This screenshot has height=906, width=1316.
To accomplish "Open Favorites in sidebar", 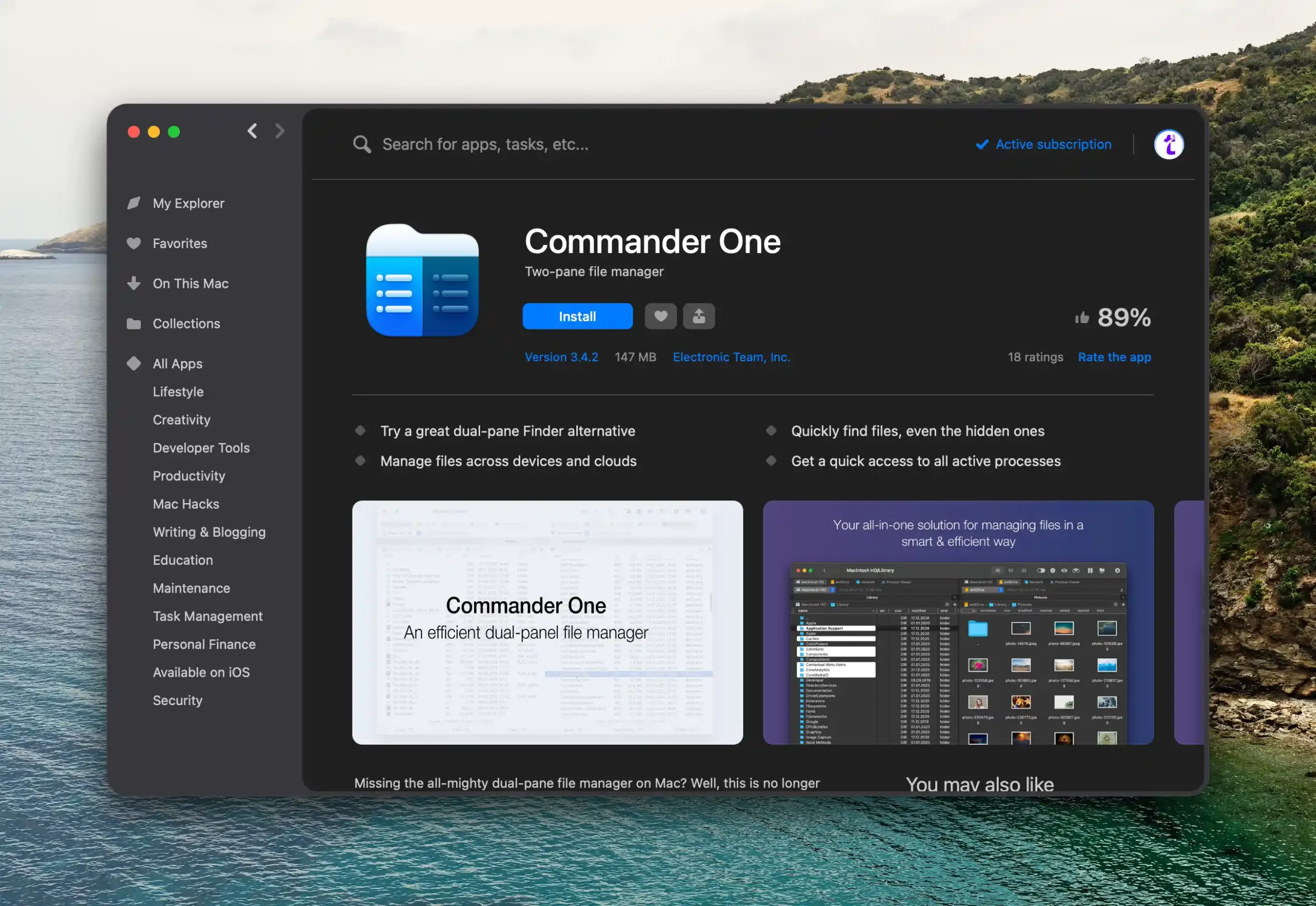I will point(180,243).
